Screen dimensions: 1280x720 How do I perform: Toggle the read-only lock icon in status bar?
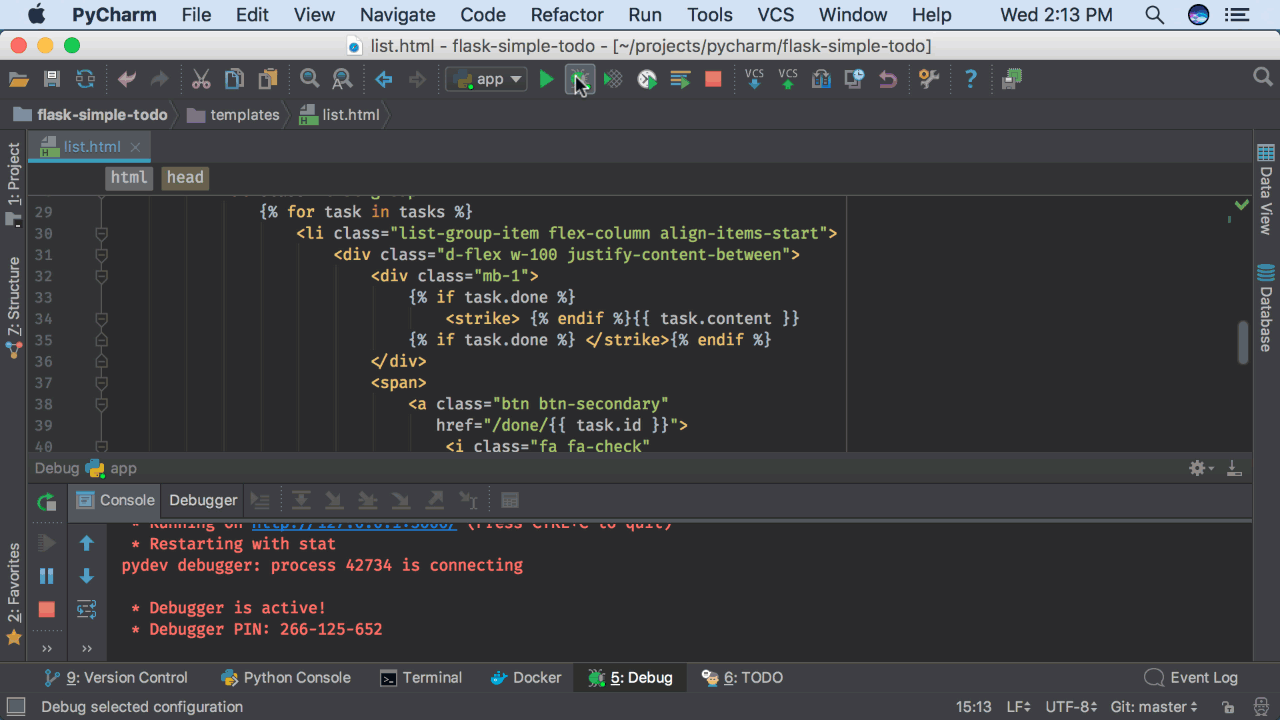coord(1229,707)
